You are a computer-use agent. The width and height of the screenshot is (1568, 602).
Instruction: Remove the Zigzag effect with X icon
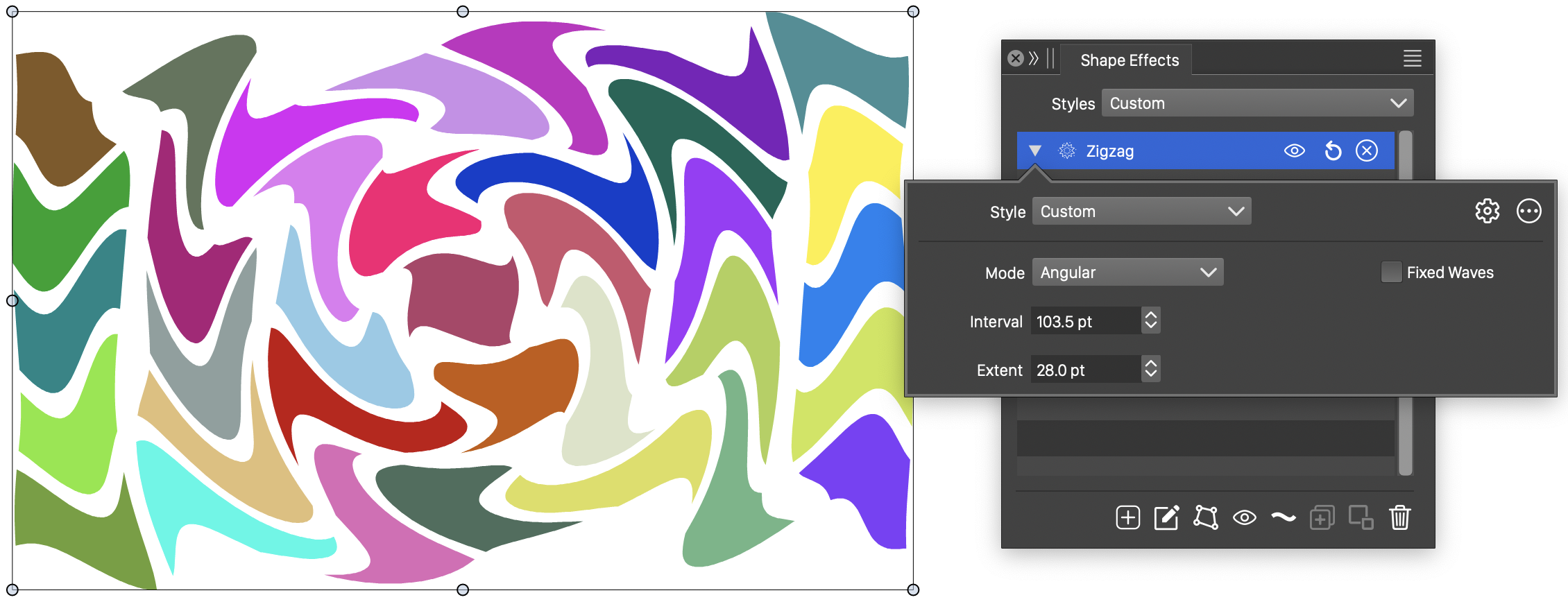1367,150
